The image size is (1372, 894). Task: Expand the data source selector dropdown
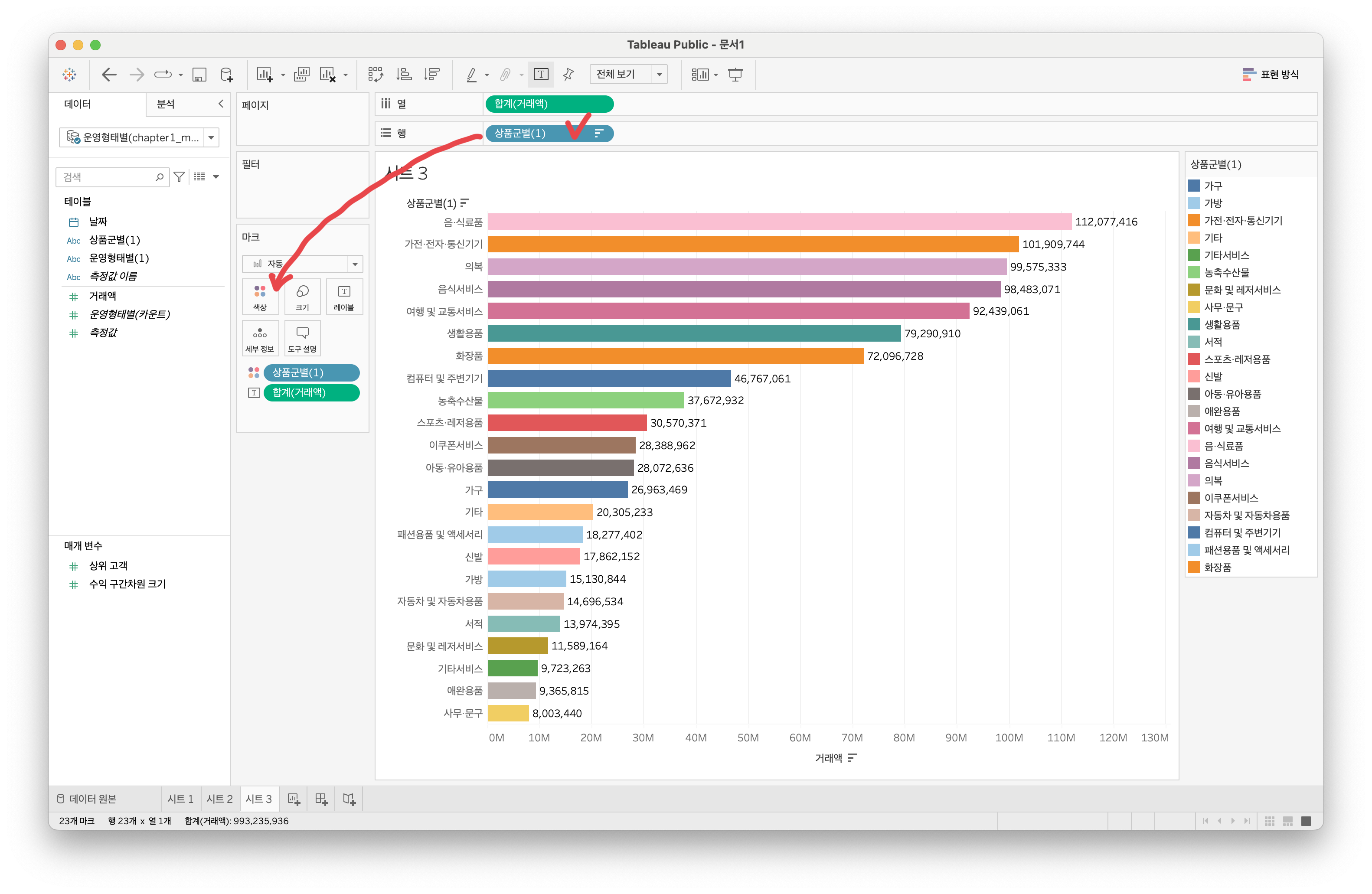point(212,138)
